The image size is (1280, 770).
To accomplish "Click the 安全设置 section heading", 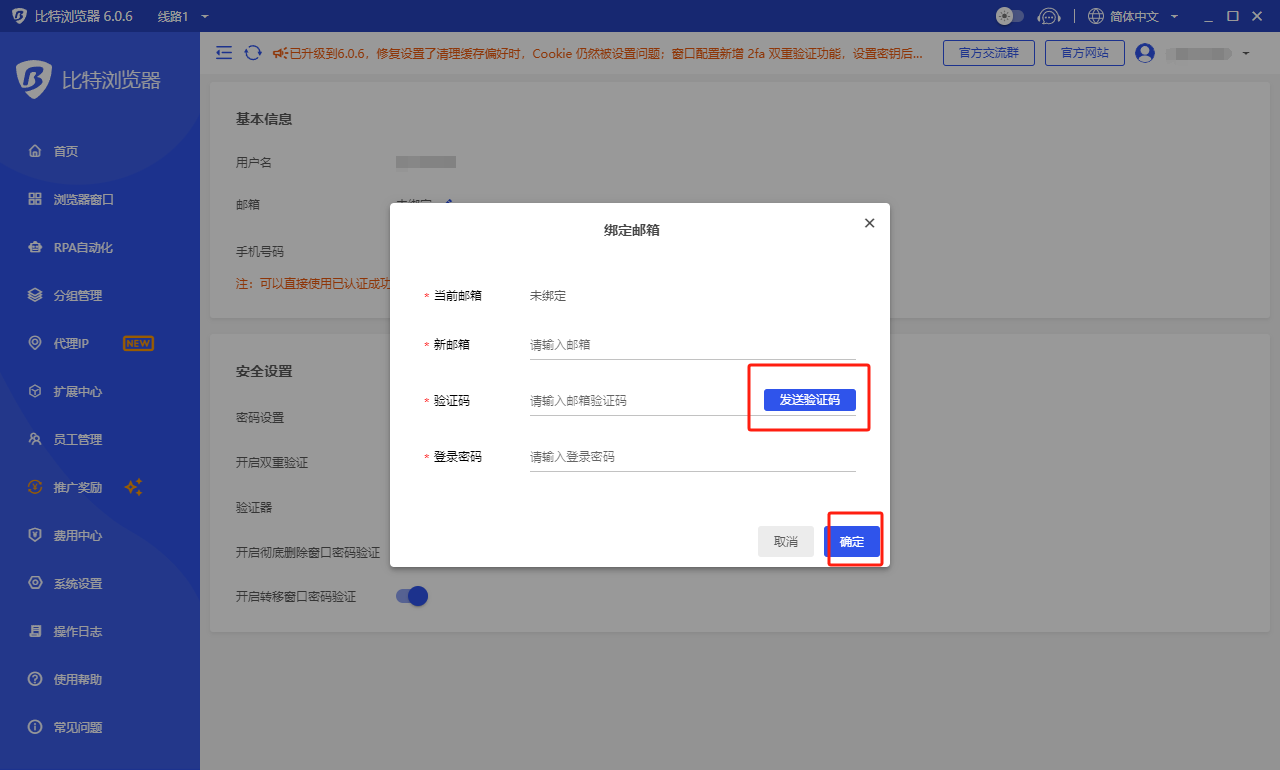I will click(264, 371).
